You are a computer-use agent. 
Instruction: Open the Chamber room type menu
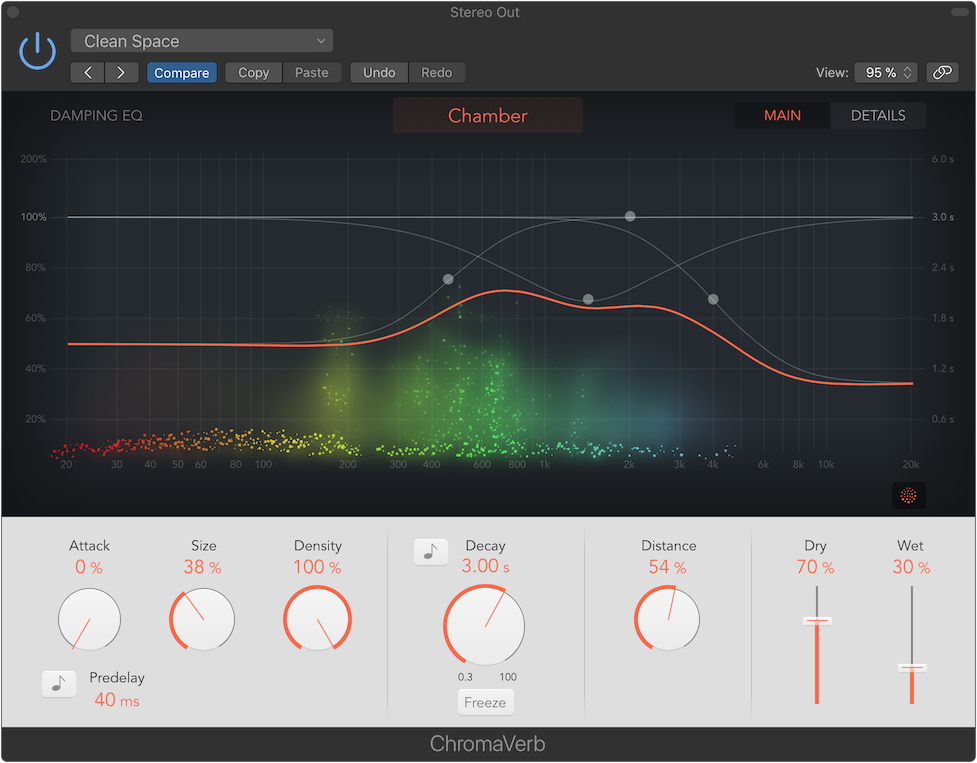point(488,115)
